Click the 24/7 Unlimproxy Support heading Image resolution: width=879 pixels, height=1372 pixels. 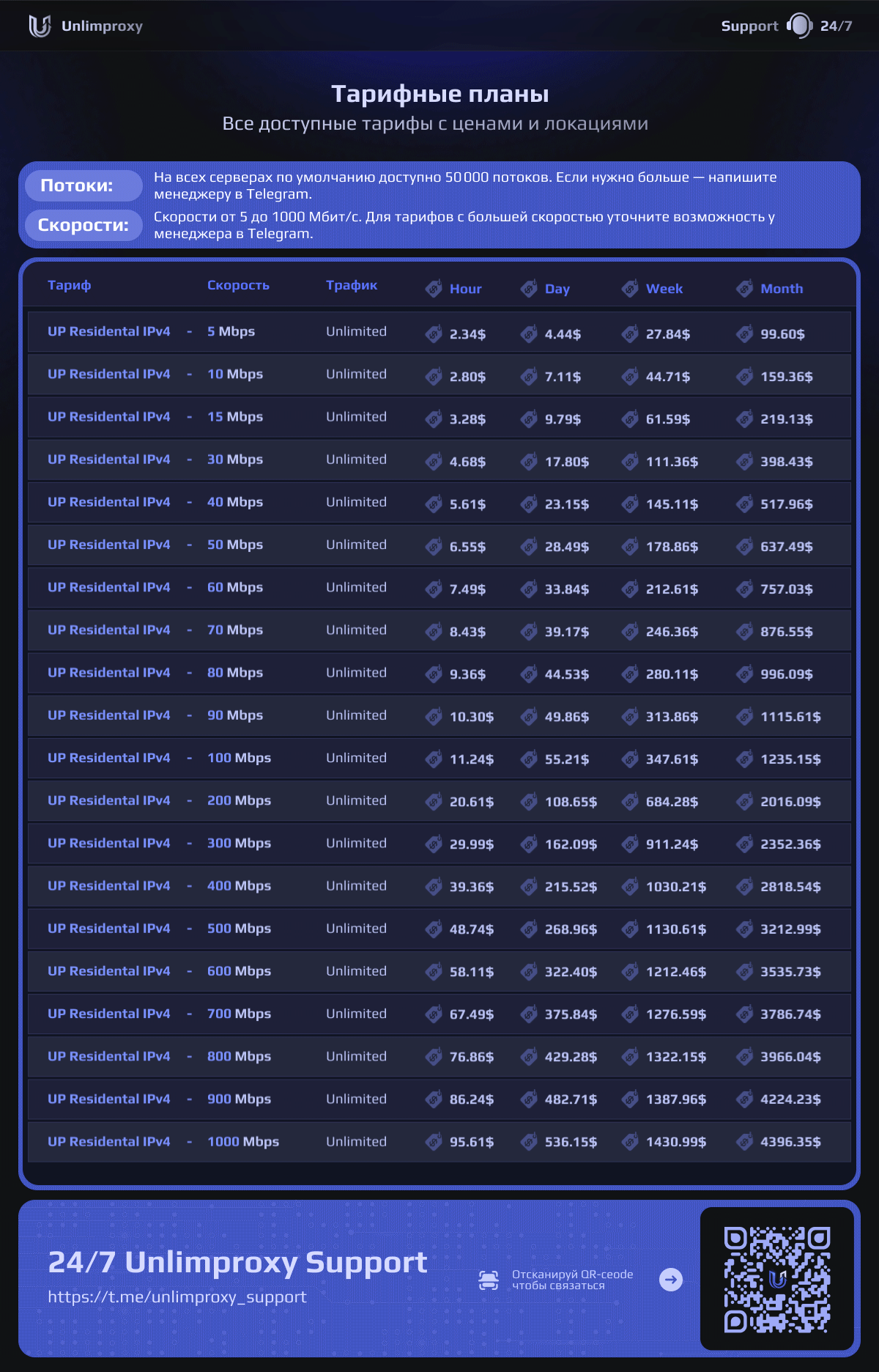(x=237, y=1262)
